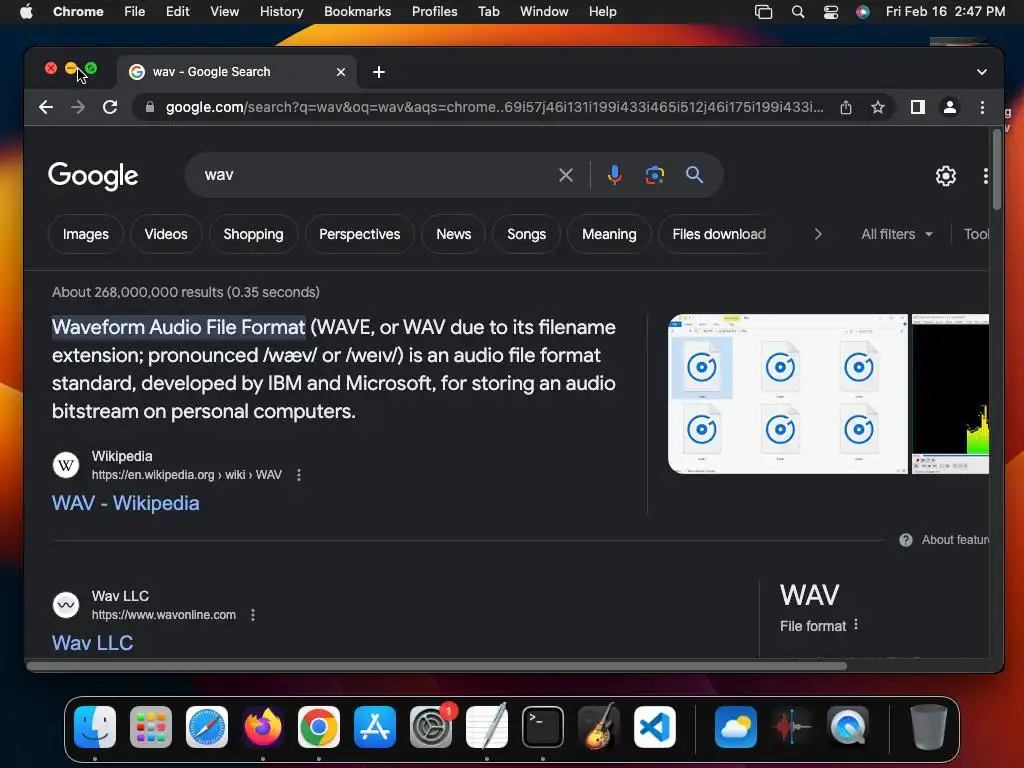Share this page using the share icon

[x=846, y=107]
